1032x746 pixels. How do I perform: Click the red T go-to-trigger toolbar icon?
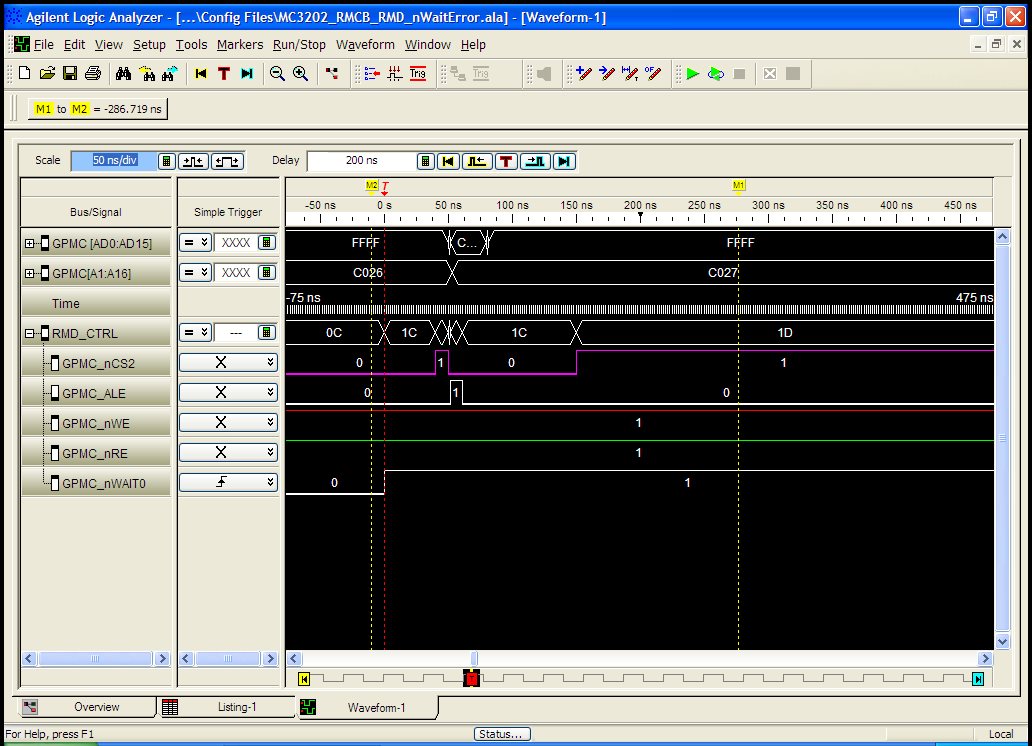coord(224,74)
